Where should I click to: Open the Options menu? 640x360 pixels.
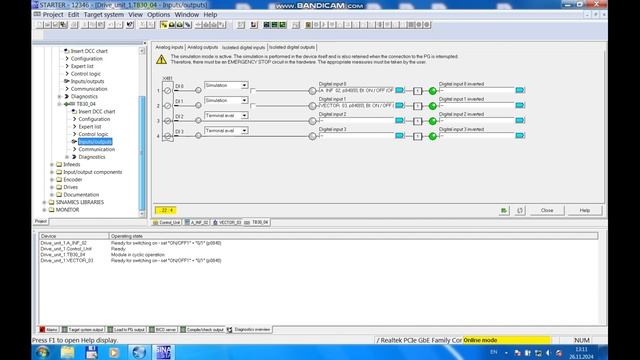(x=158, y=15)
